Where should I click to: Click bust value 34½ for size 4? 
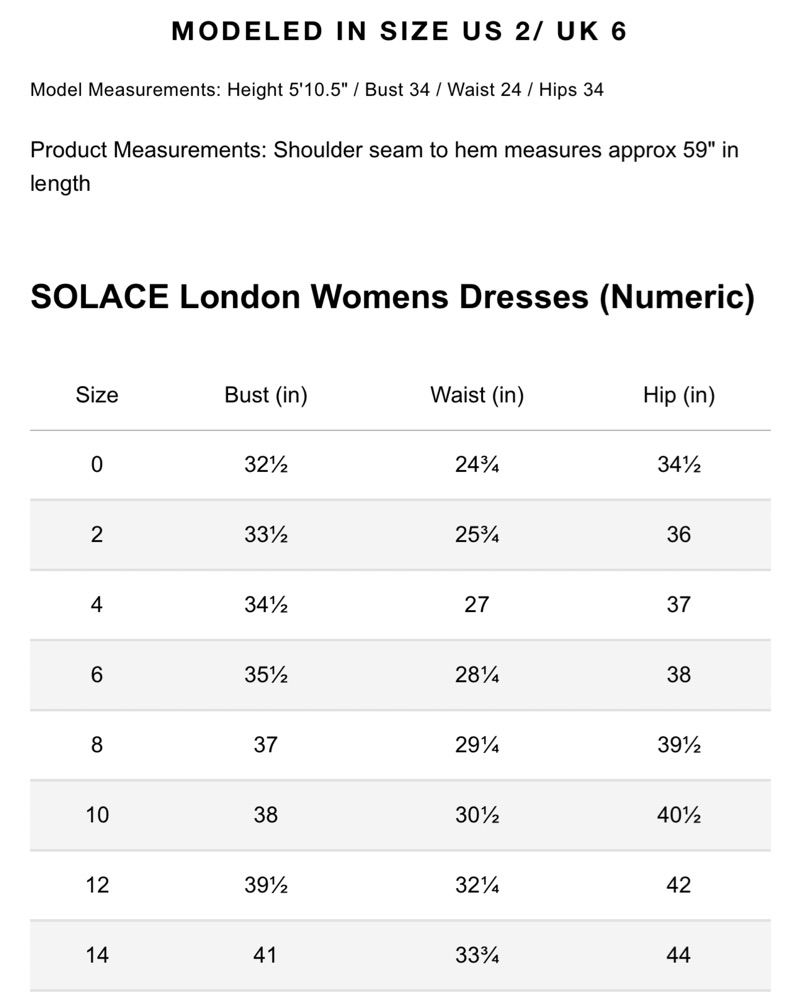click(266, 605)
